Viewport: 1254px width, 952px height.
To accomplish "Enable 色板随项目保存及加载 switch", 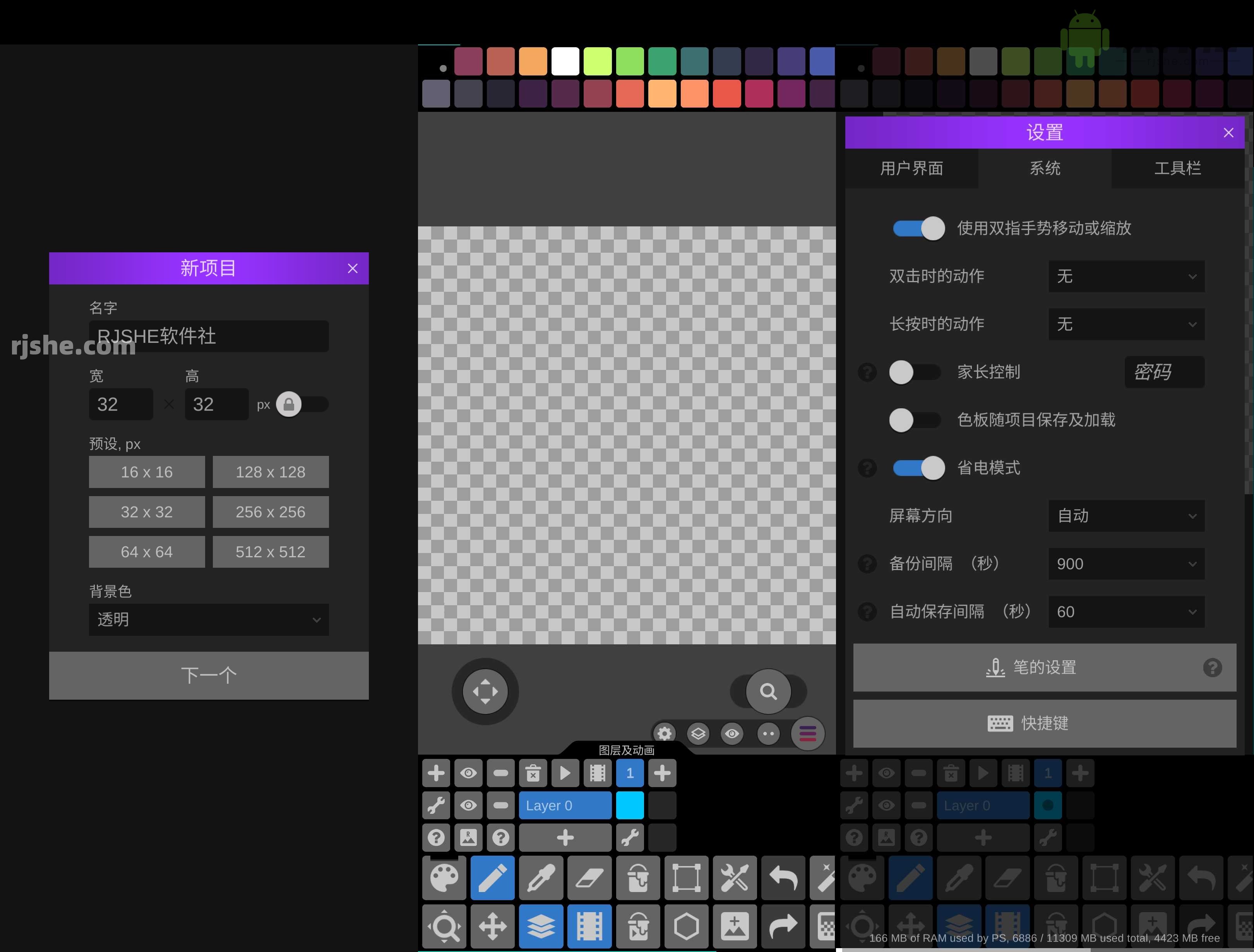I will click(915, 420).
